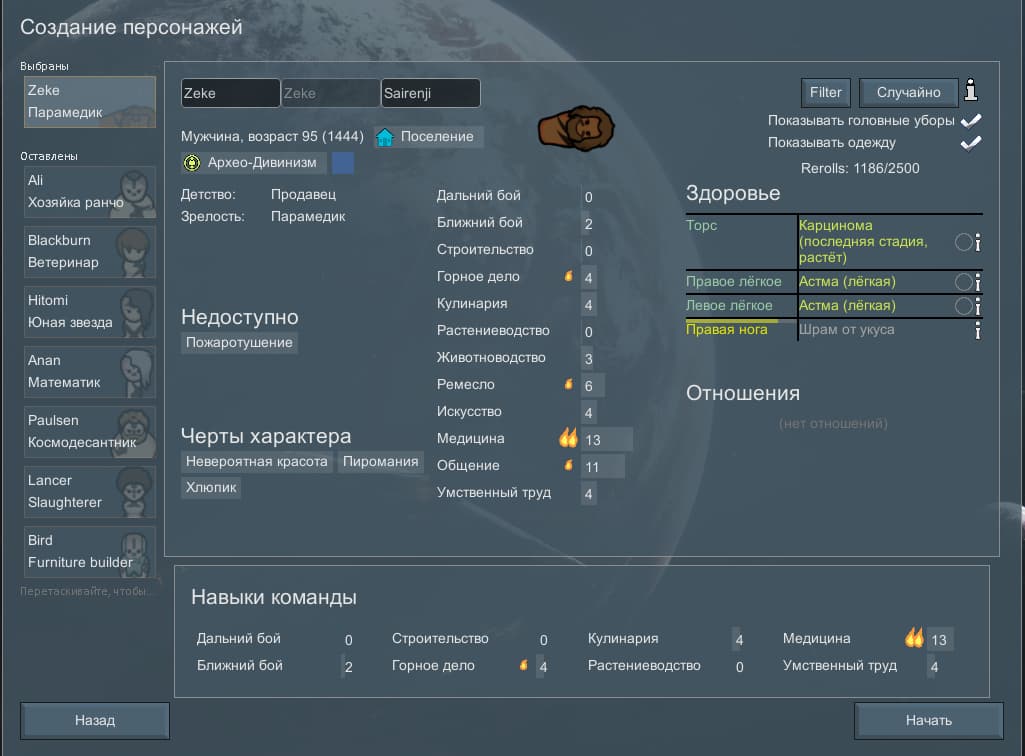Click the info icon beside Случайно button

tap(971, 92)
